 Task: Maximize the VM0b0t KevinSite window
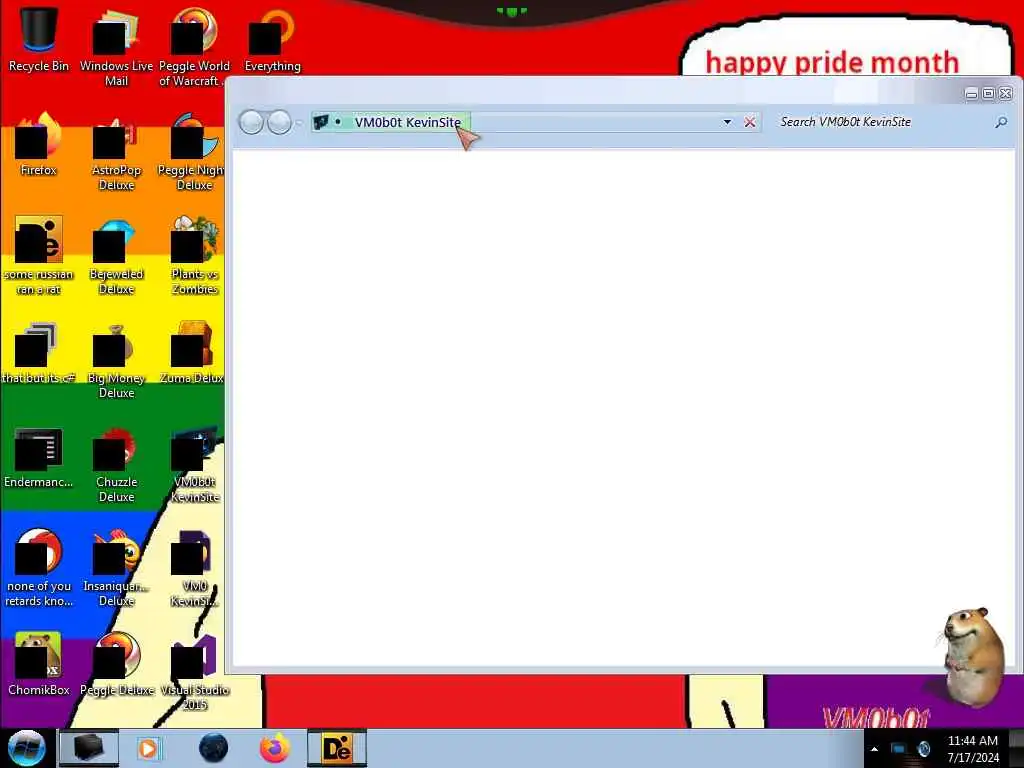(x=989, y=93)
